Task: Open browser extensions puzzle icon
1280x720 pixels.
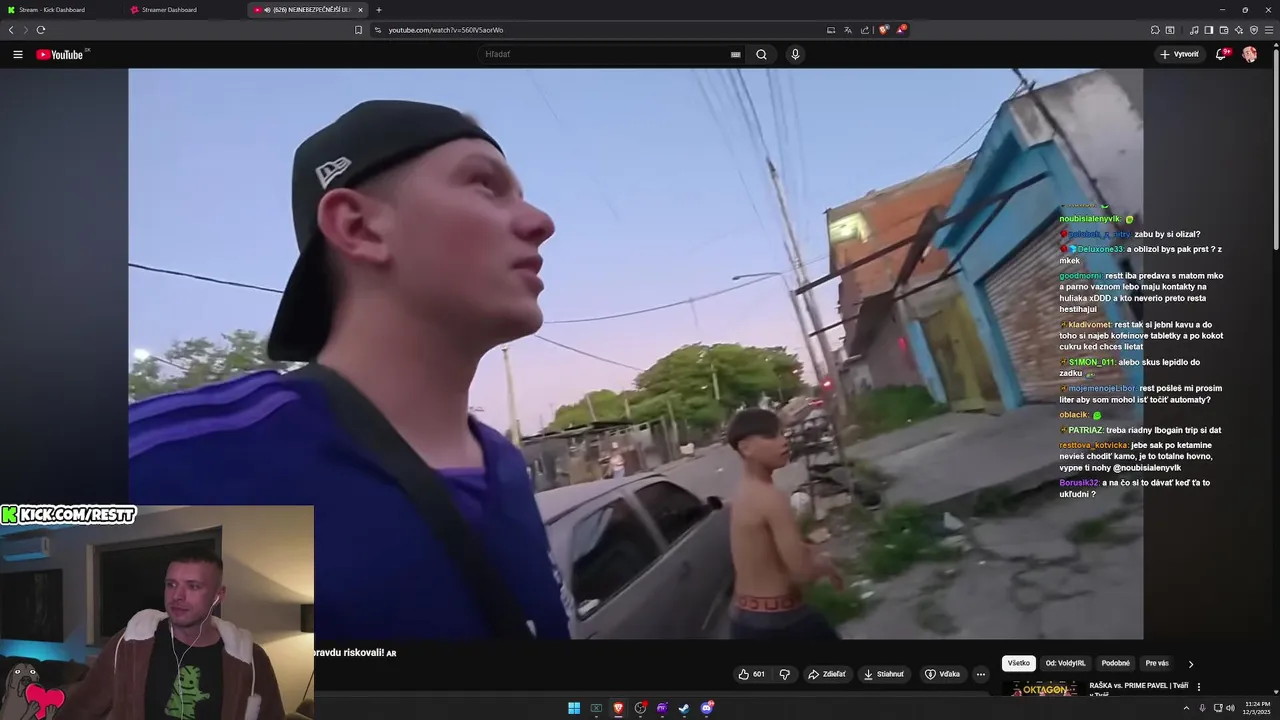Action: point(1155,30)
